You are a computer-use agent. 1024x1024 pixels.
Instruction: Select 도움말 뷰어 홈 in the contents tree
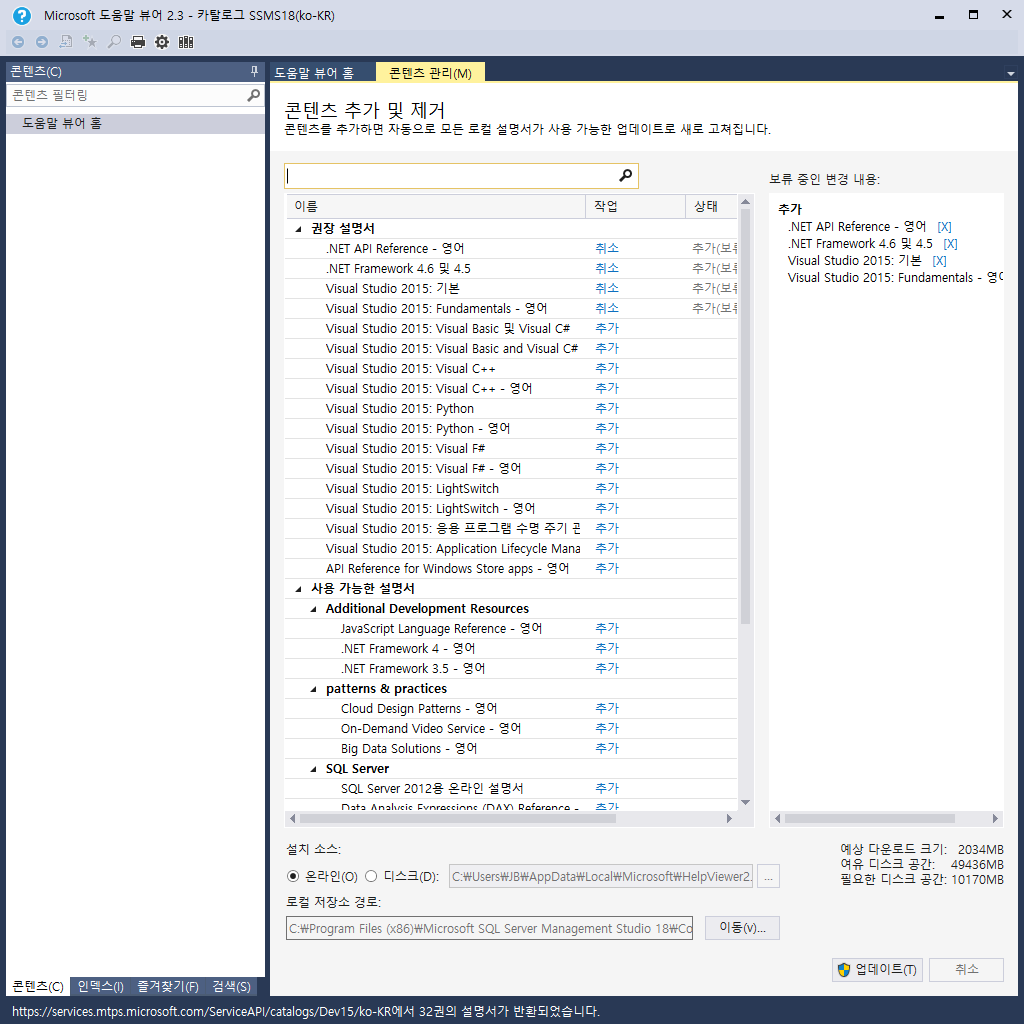click(x=136, y=123)
